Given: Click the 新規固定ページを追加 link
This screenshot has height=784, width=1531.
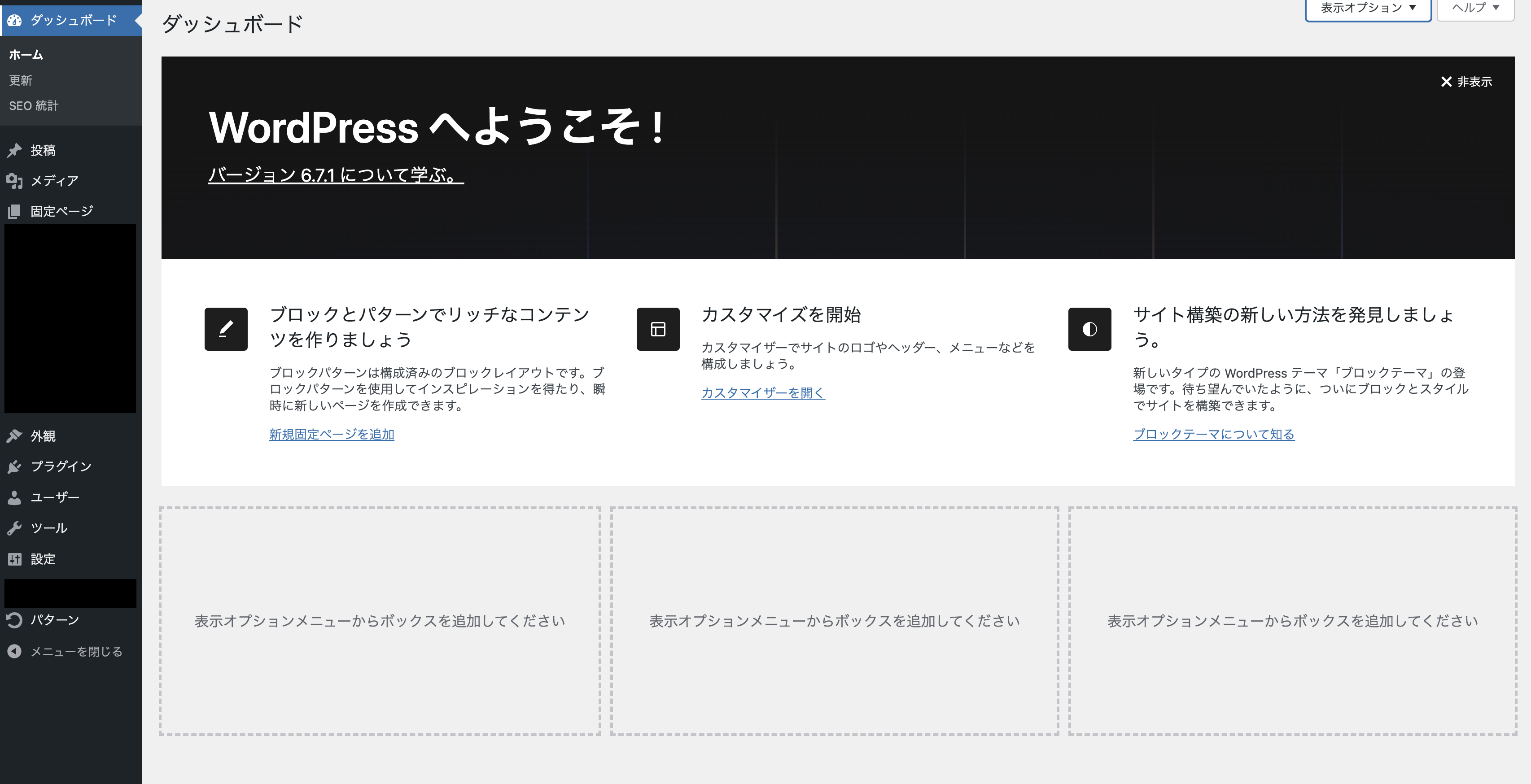Looking at the screenshot, I should [x=332, y=434].
